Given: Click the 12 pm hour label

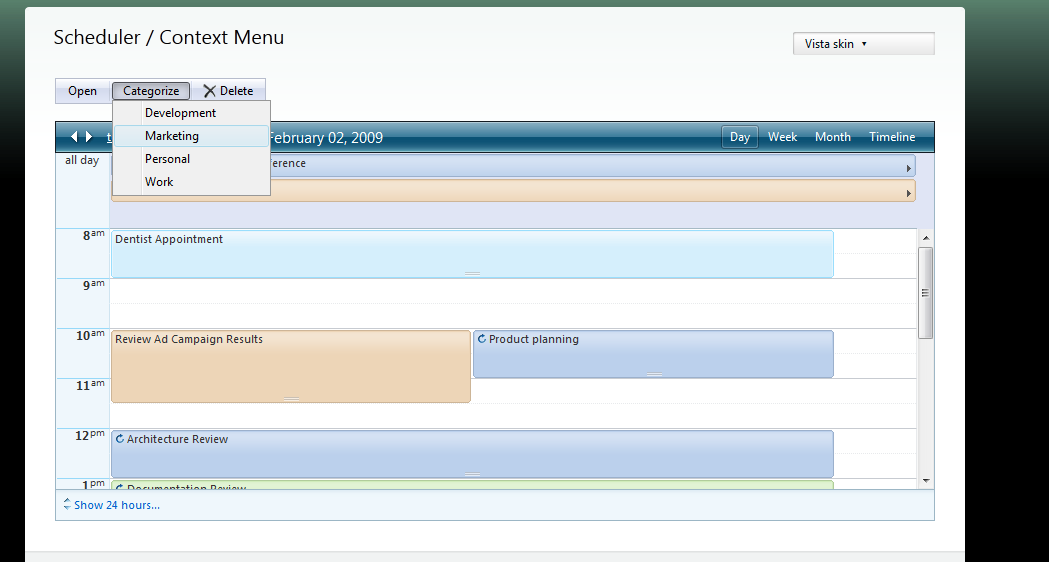Looking at the screenshot, I should tap(90, 436).
